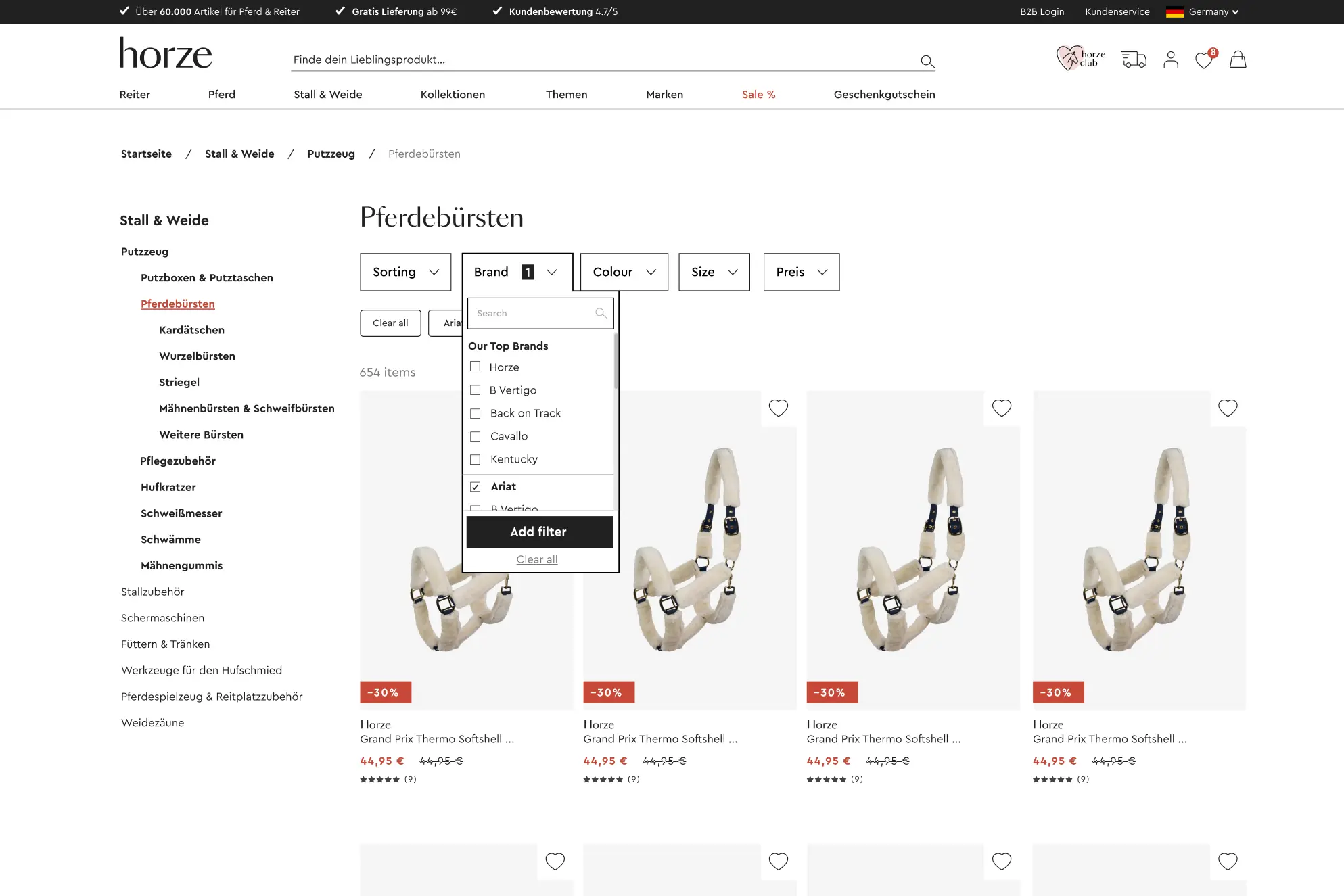This screenshot has height=896, width=1344.
Task: Open the wishlist heart with badge 8
Action: [x=1204, y=61]
